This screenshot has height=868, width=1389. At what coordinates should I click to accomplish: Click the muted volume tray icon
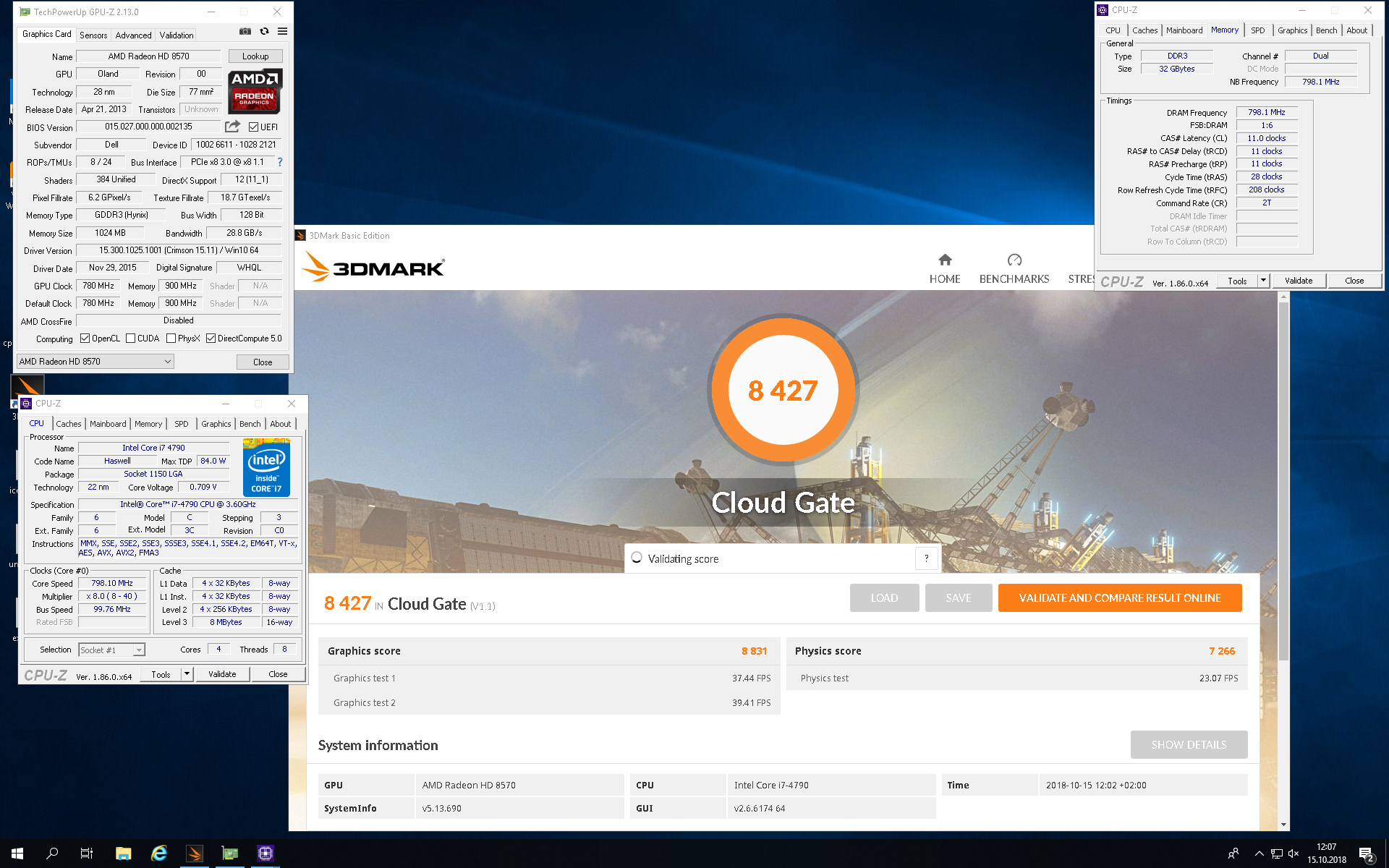1294,854
